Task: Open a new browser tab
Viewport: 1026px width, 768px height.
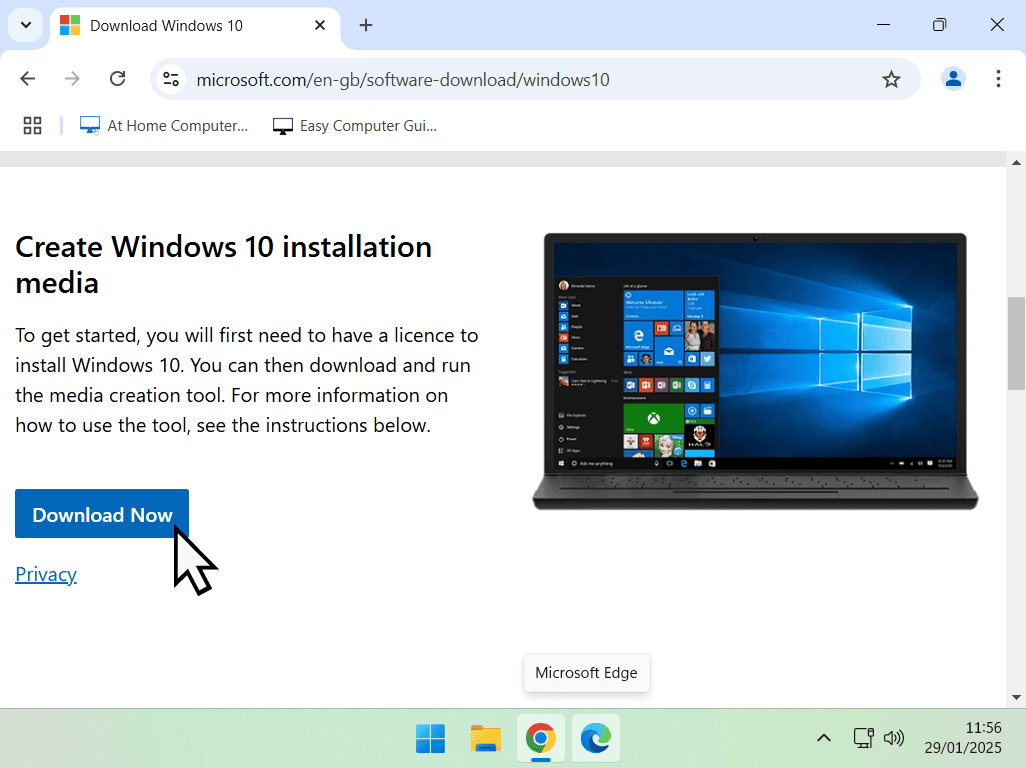Action: pos(365,25)
